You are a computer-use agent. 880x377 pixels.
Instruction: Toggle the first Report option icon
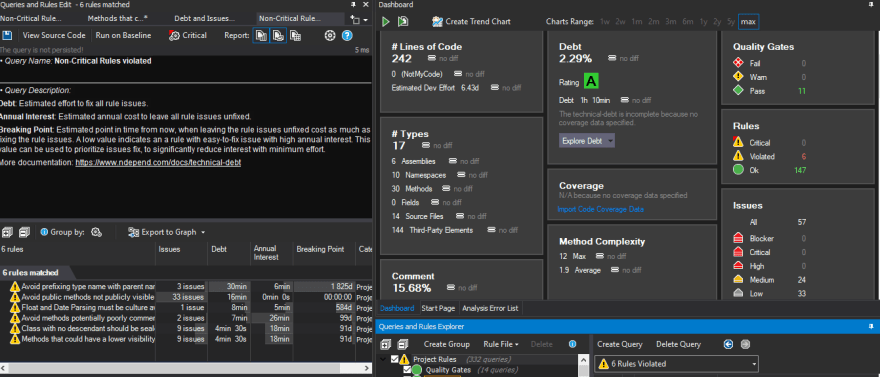tap(261, 35)
